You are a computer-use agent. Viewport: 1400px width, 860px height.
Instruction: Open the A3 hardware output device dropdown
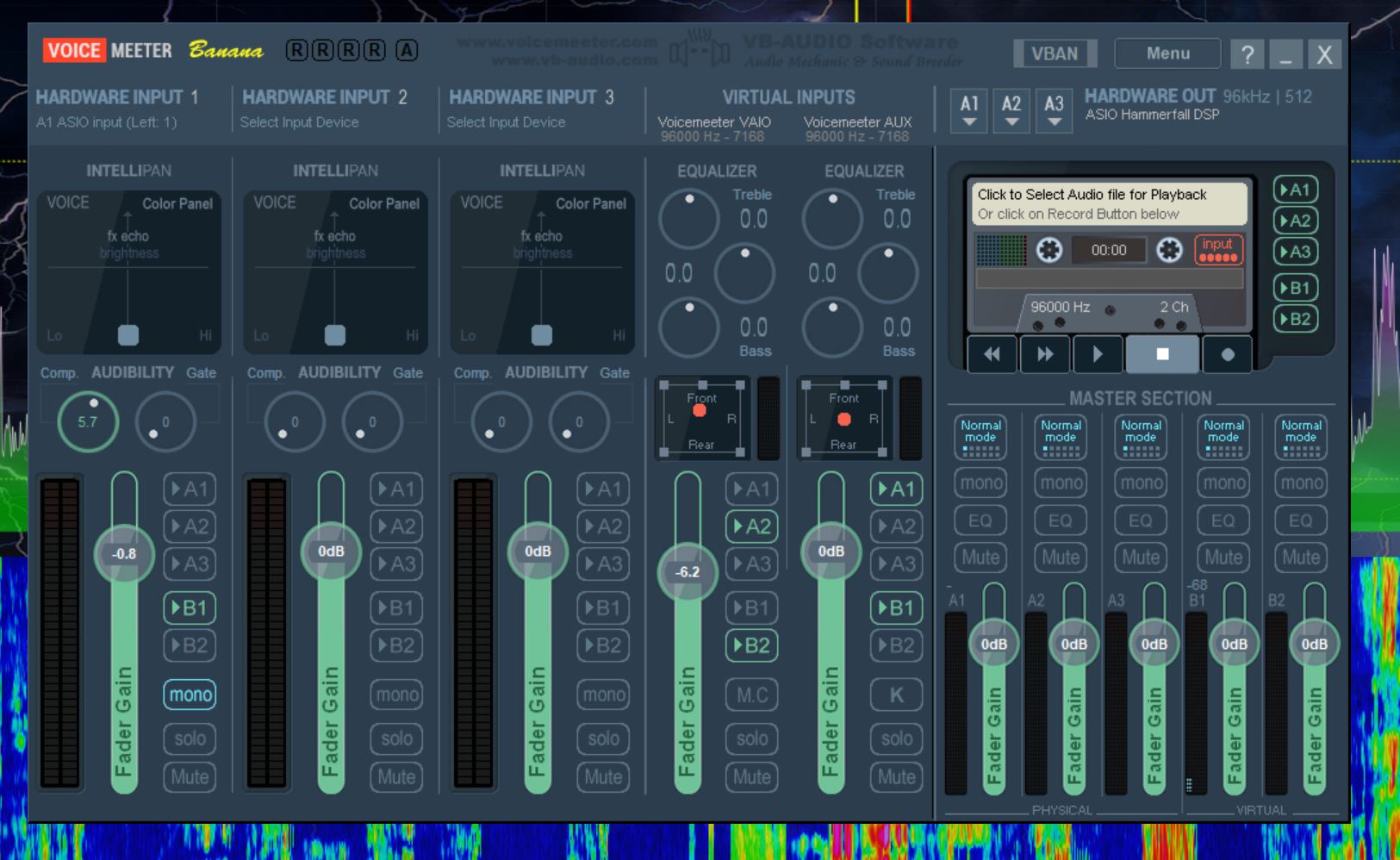pos(1054,111)
